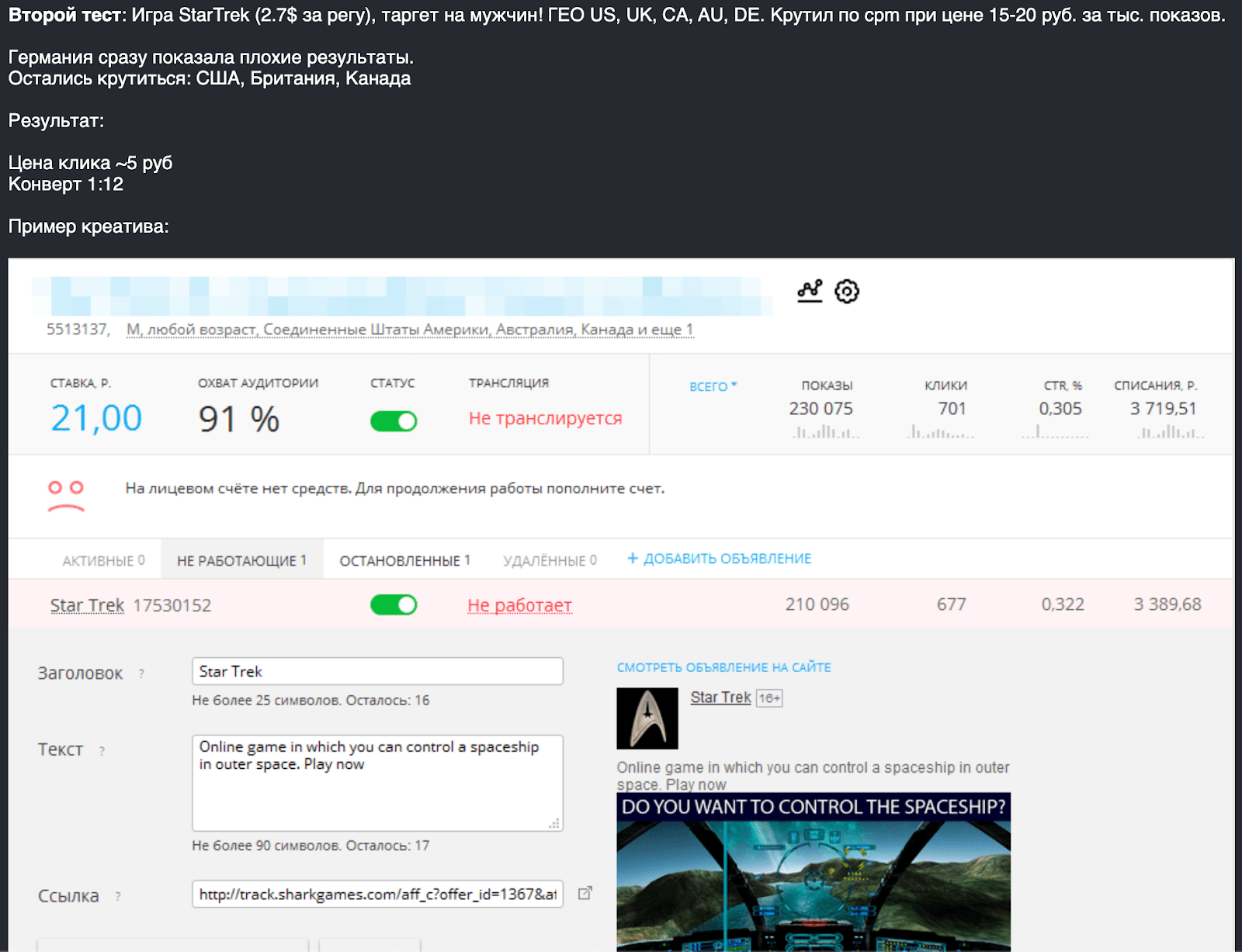The width and height of the screenshot is (1242, 952).
Task: Open the targeting summary link М, любой возраст
Action: click(410, 330)
